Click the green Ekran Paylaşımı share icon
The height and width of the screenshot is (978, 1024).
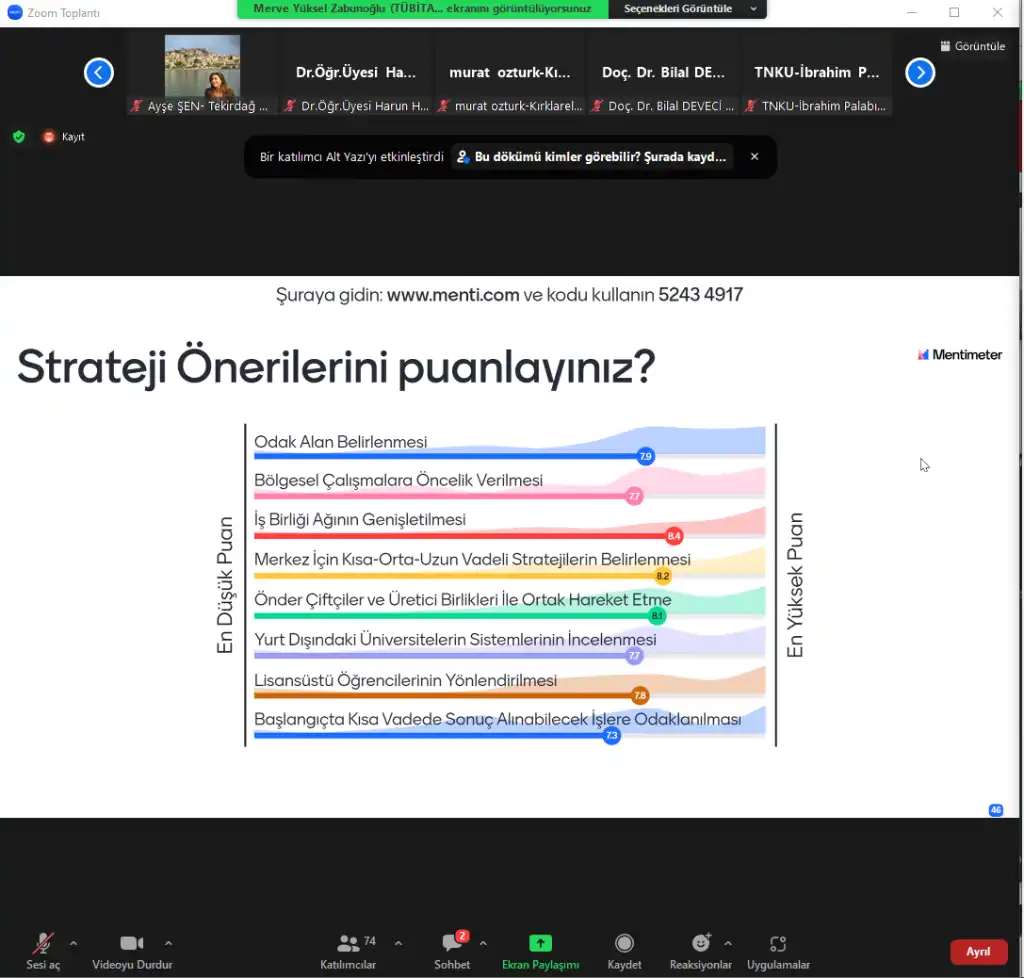click(540, 943)
